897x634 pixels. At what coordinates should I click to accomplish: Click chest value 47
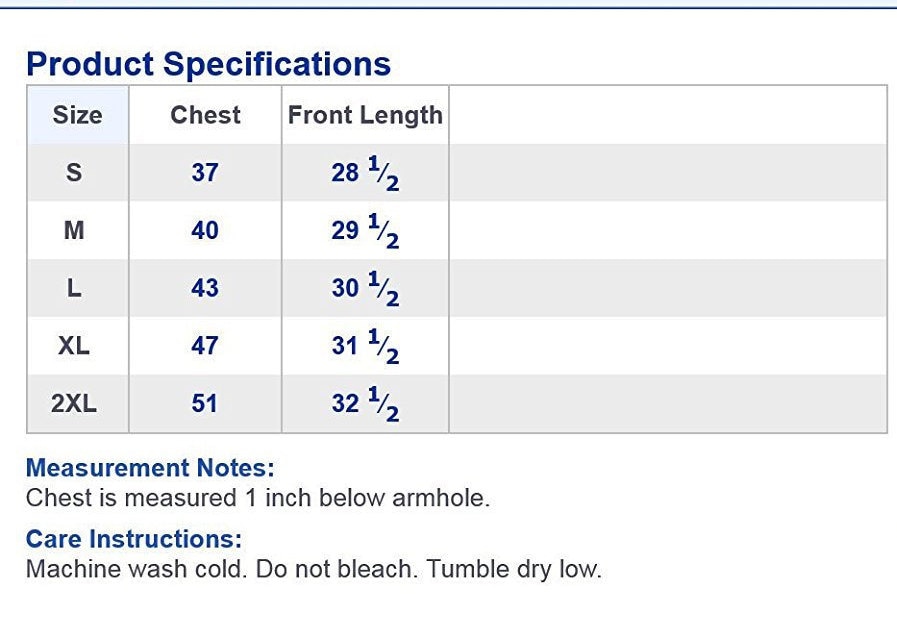[205, 346]
